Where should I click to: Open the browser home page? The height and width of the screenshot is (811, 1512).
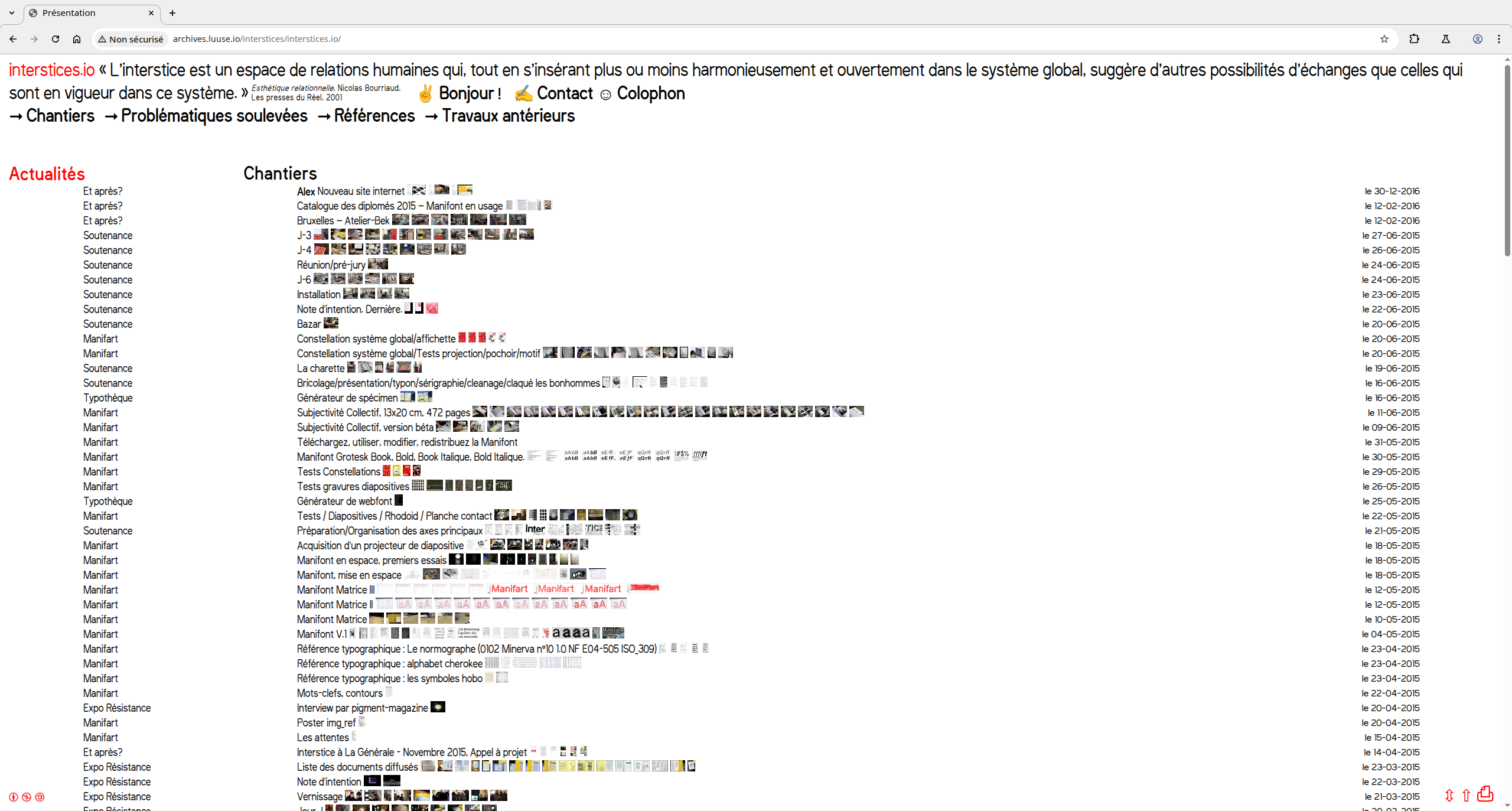[77, 39]
